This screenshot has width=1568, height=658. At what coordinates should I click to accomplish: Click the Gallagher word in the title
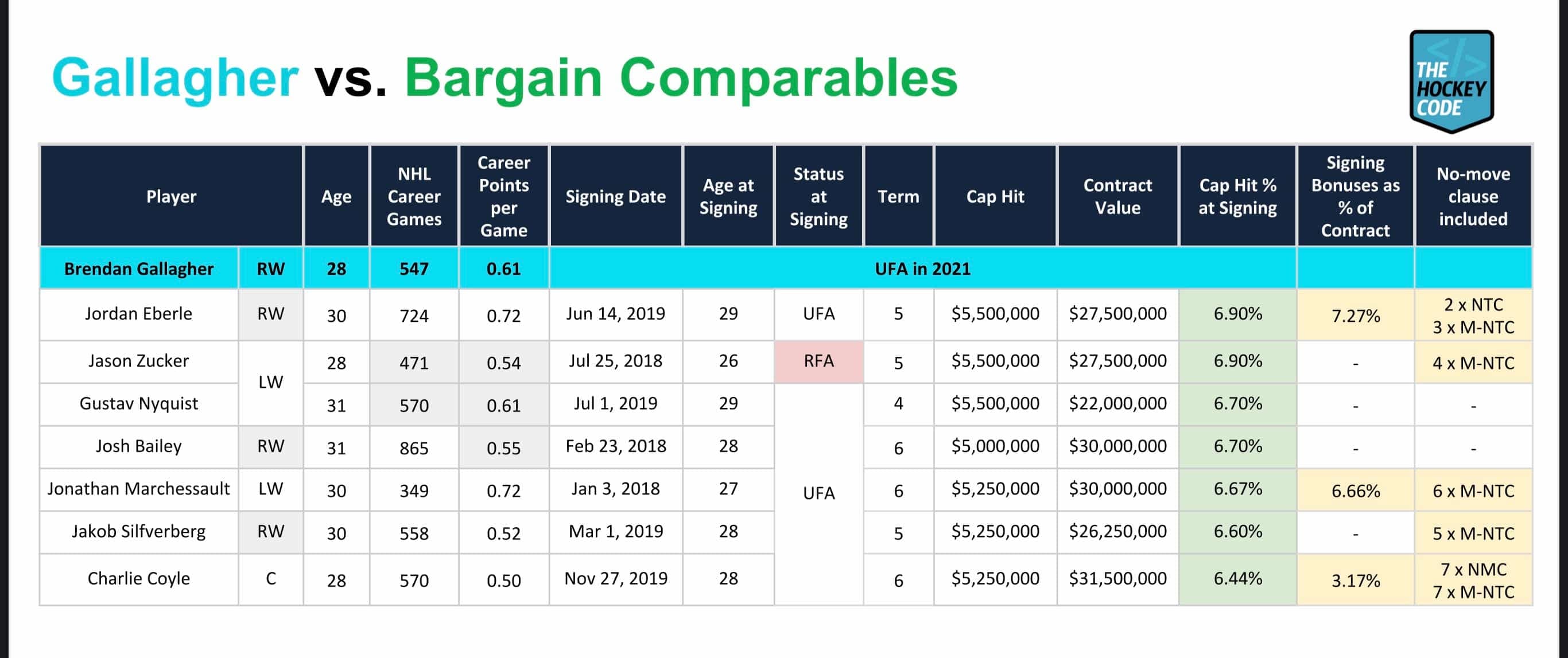175,78
